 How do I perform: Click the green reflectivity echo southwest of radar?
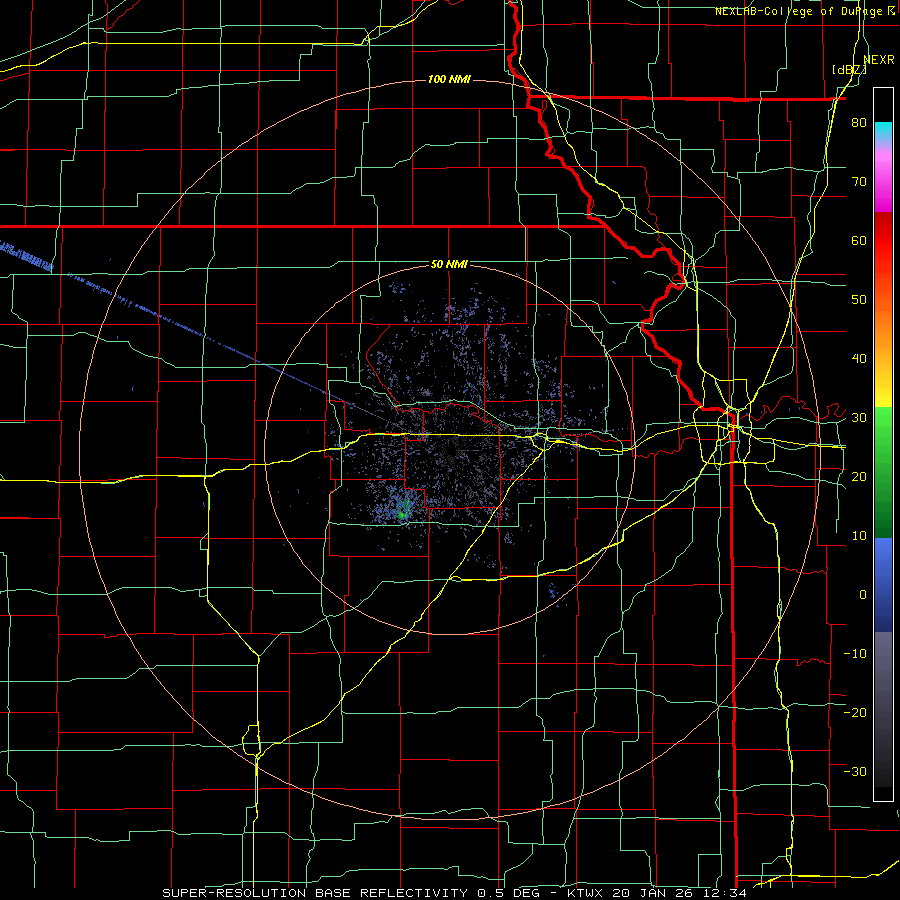(x=404, y=509)
